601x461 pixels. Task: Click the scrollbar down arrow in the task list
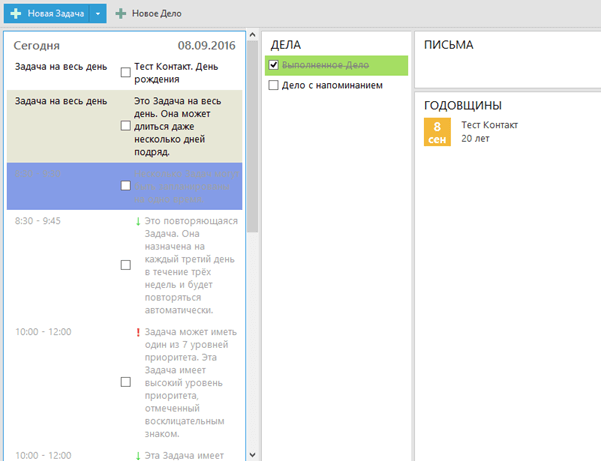pyautogui.click(x=252, y=455)
